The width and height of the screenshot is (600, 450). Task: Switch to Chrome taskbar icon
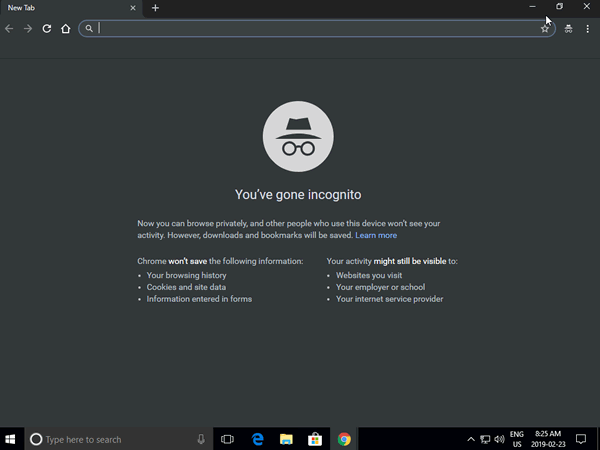pyautogui.click(x=344, y=439)
